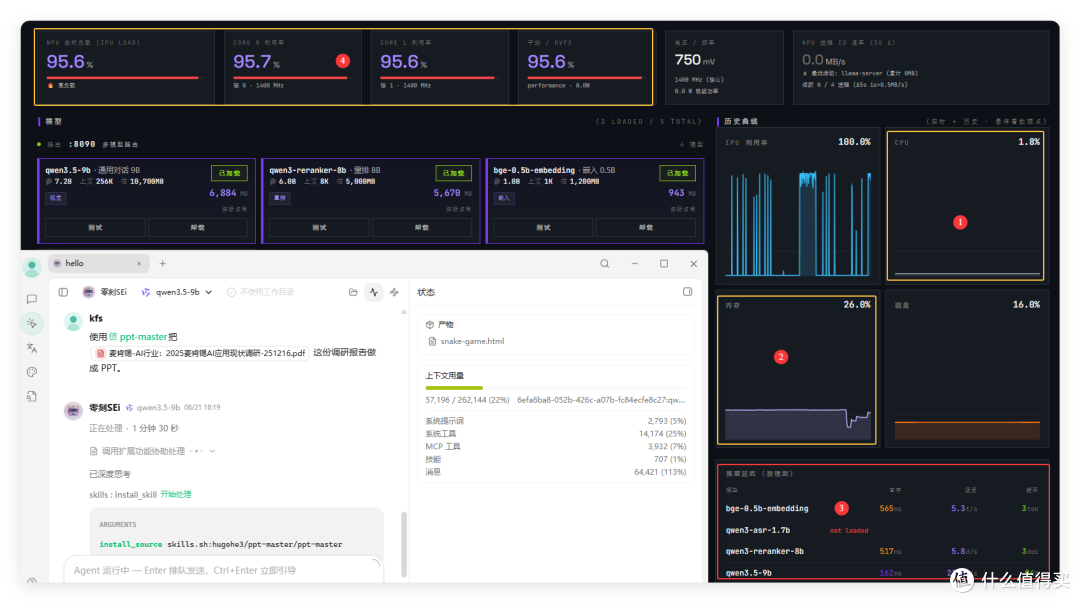Select the CPU history chart tile
This screenshot has width=1080, height=603.
[965, 205]
